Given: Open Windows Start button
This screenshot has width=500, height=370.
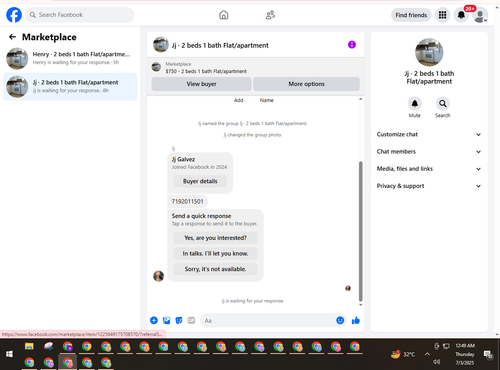Looking at the screenshot, I should pyautogui.click(x=9, y=354).
